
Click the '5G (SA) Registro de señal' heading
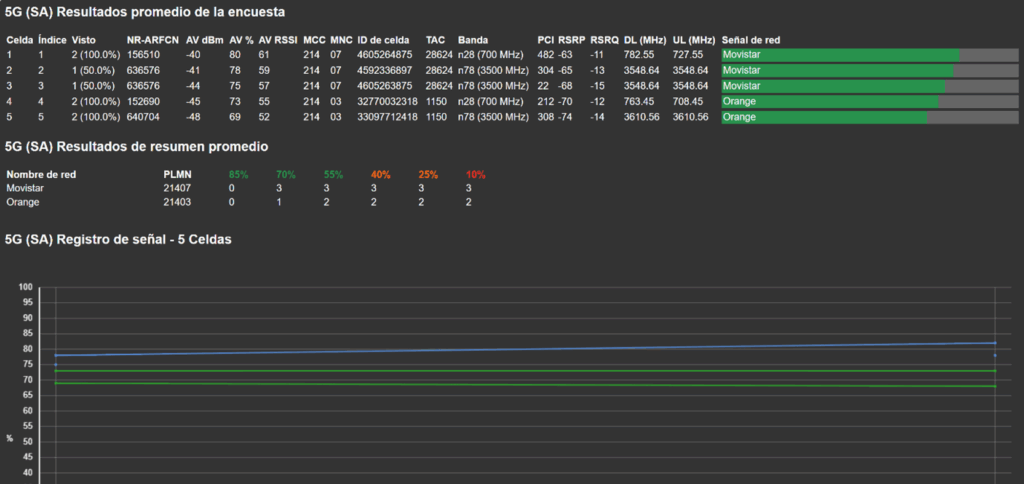[119, 241]
